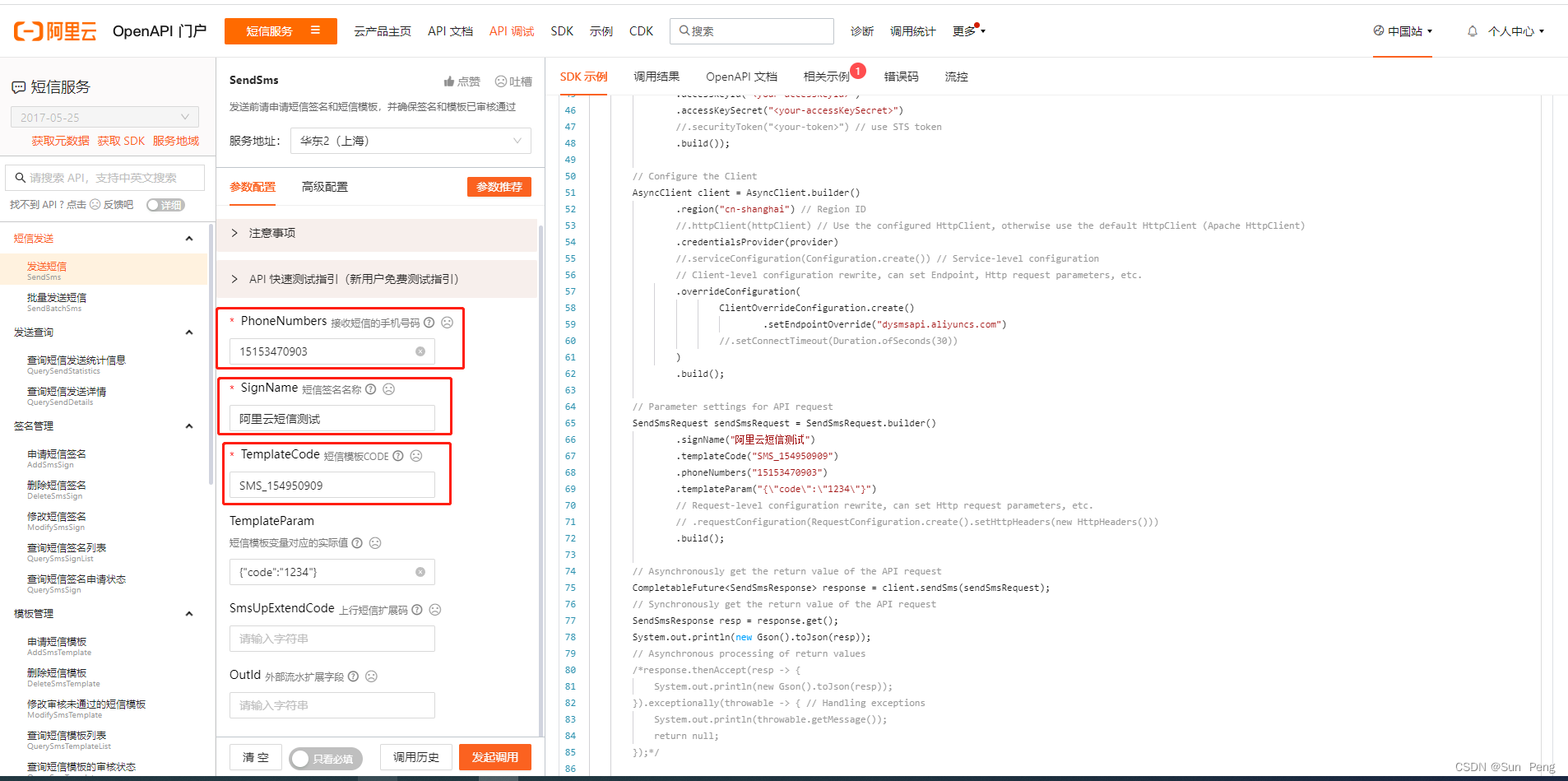
Task: Open the 个人中心 dropdown
Action: 1516,31
